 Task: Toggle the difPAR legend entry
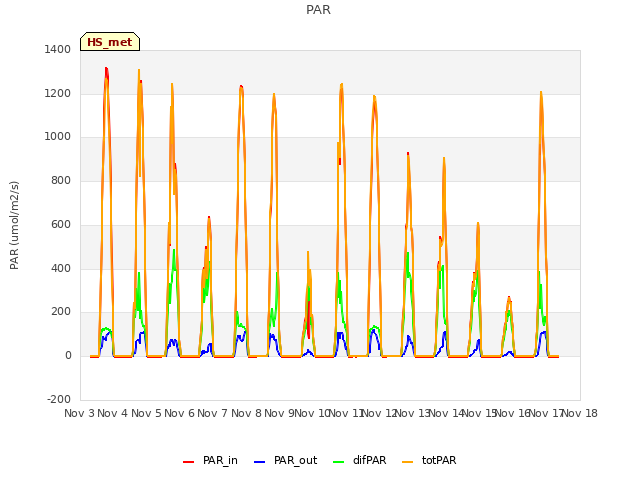coord(360,460)
